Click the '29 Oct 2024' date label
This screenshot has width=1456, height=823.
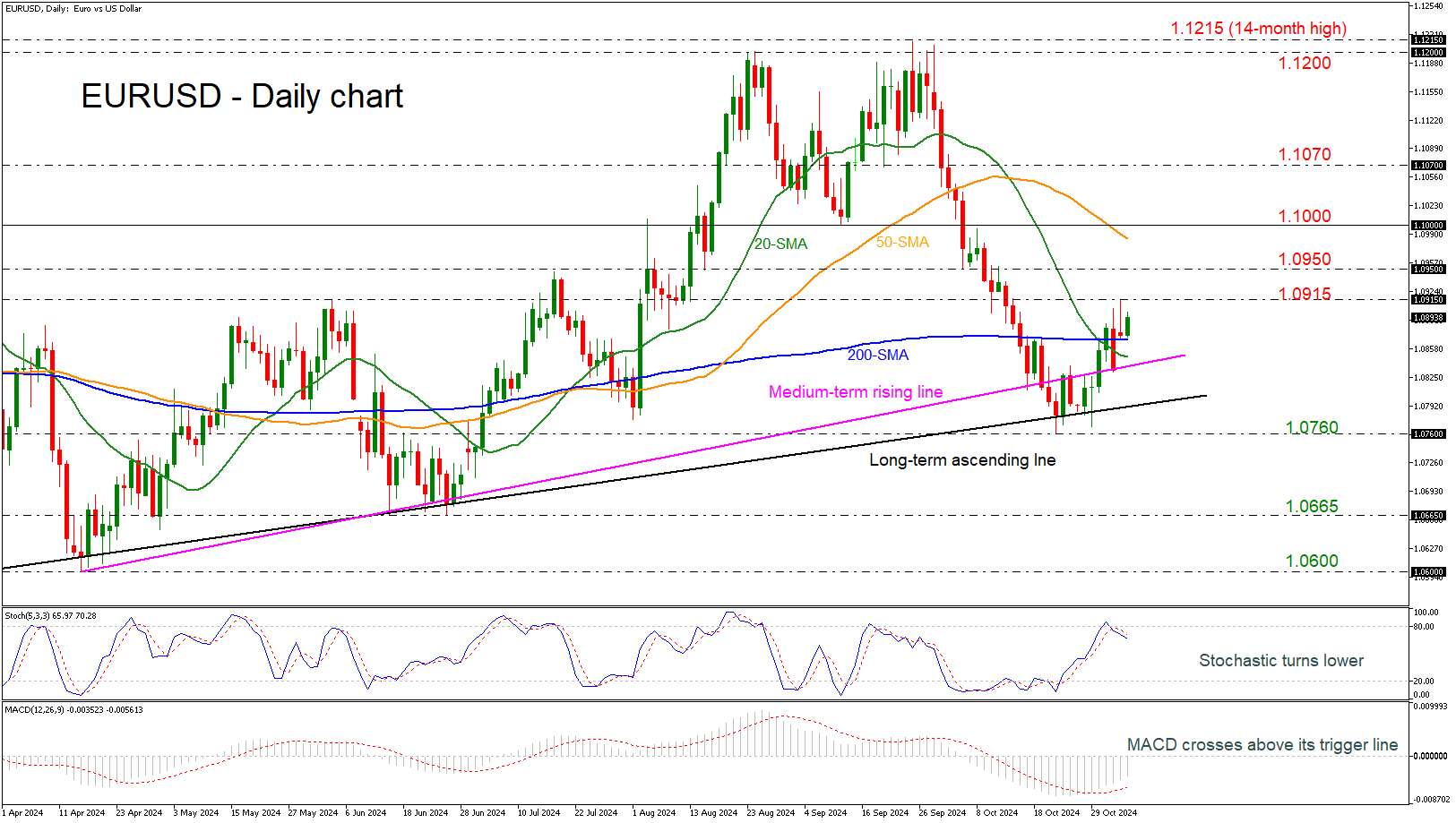point(1114,813)
